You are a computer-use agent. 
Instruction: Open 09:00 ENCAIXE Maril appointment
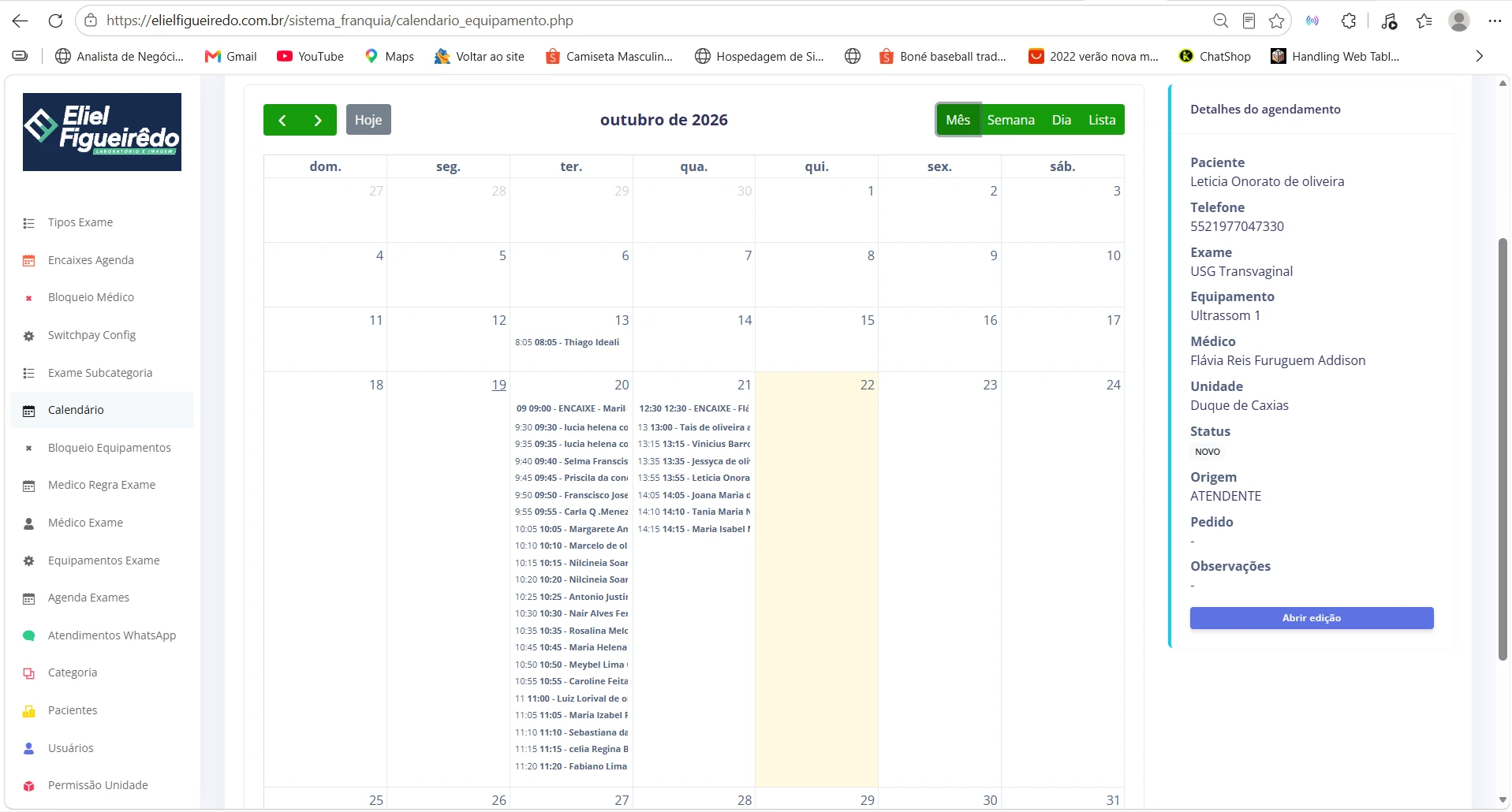571,408
